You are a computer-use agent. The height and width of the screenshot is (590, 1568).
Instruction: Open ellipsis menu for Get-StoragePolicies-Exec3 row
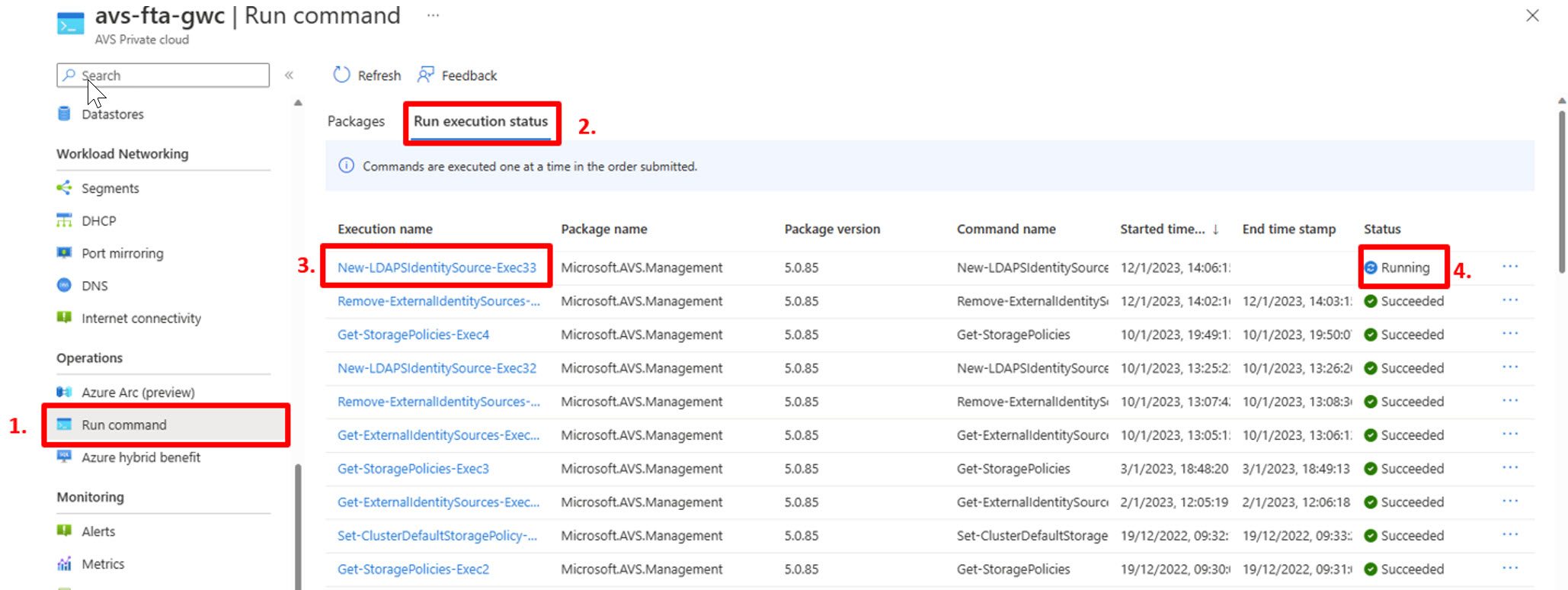[1510, 467]
